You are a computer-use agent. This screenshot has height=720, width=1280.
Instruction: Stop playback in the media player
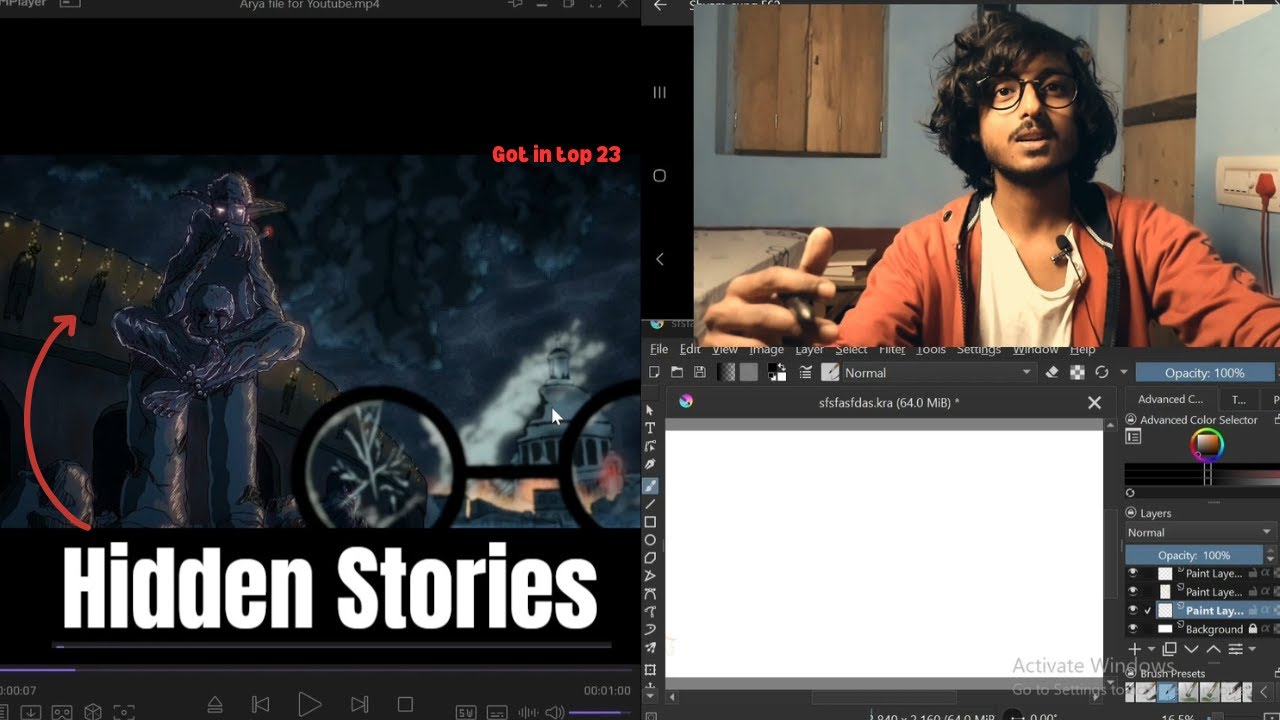pyautogui.click(x=405, y=705)
